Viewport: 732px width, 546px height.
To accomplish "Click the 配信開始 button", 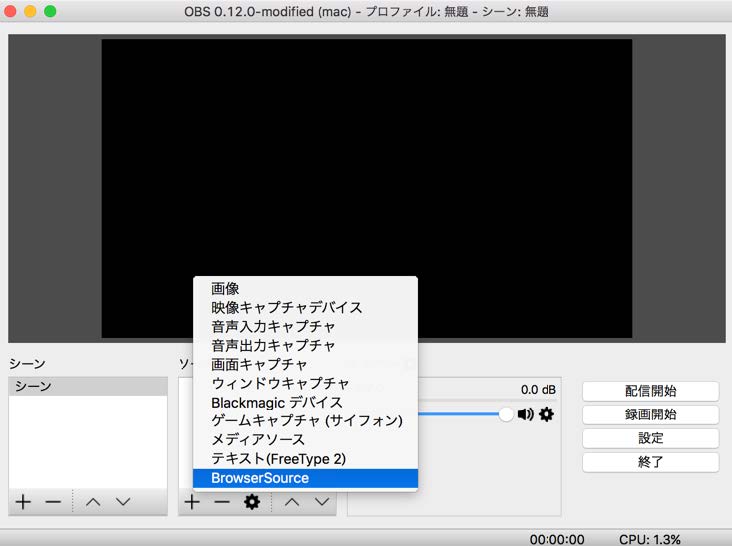I will pyautogui.click(x=650, y=391).
